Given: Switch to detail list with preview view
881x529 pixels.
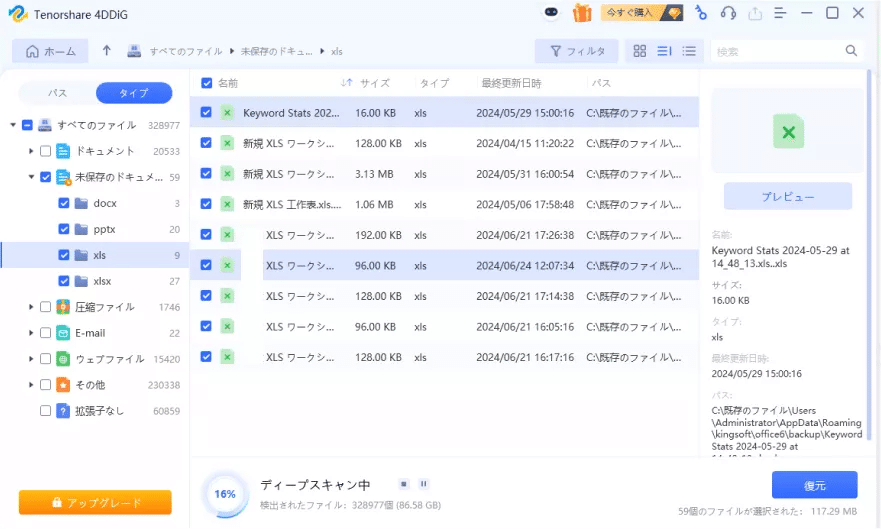Looking at the screenshot, I should (x=664, y=51).
